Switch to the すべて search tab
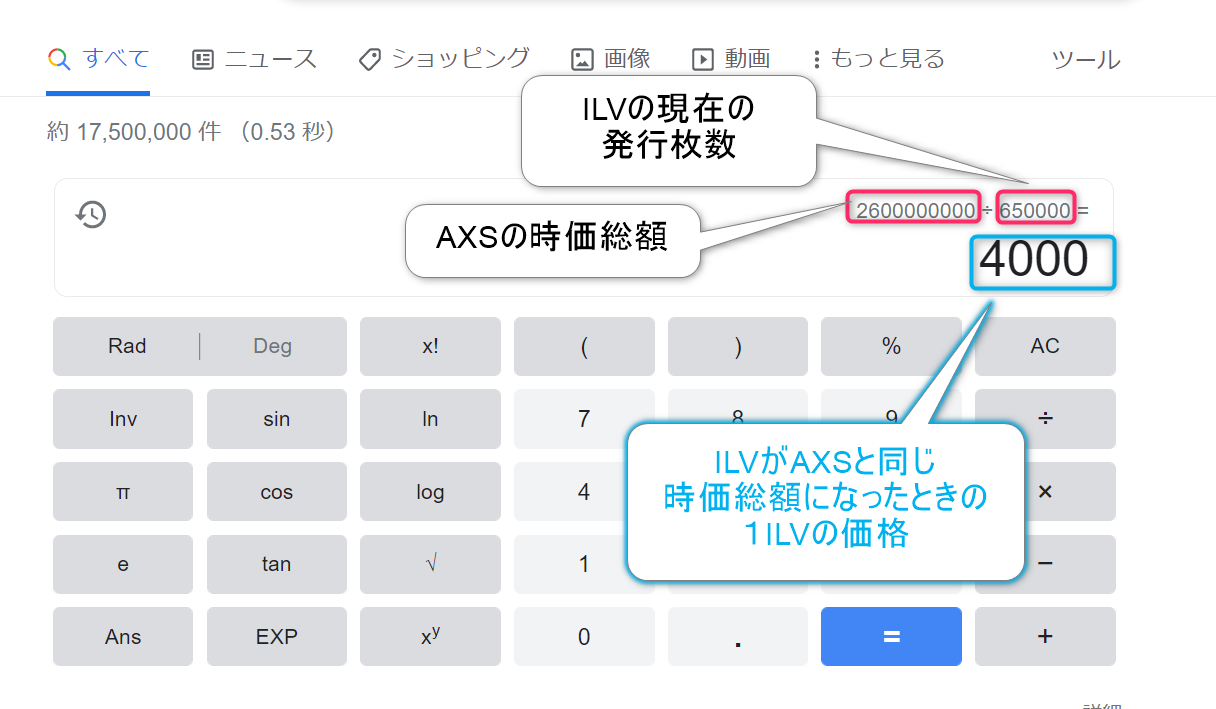 coord(98,59)
